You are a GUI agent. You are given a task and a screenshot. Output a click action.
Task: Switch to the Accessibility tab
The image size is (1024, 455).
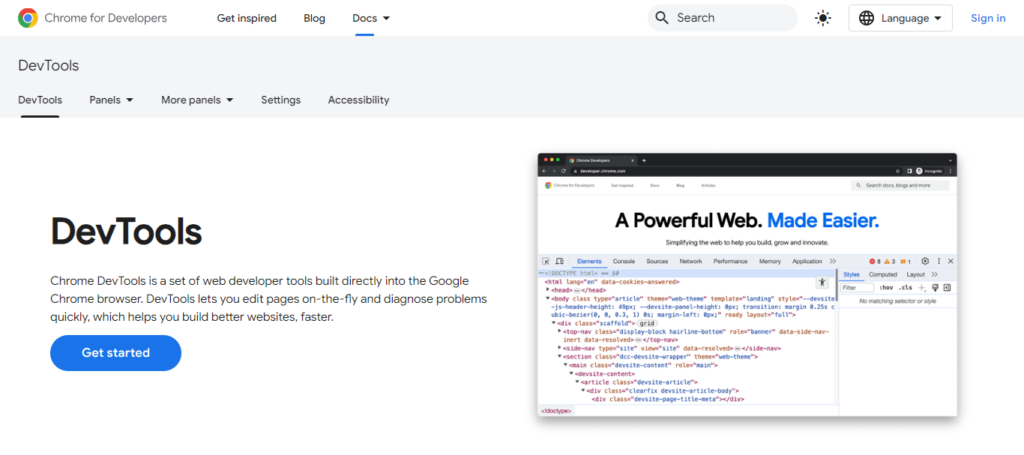358,100
